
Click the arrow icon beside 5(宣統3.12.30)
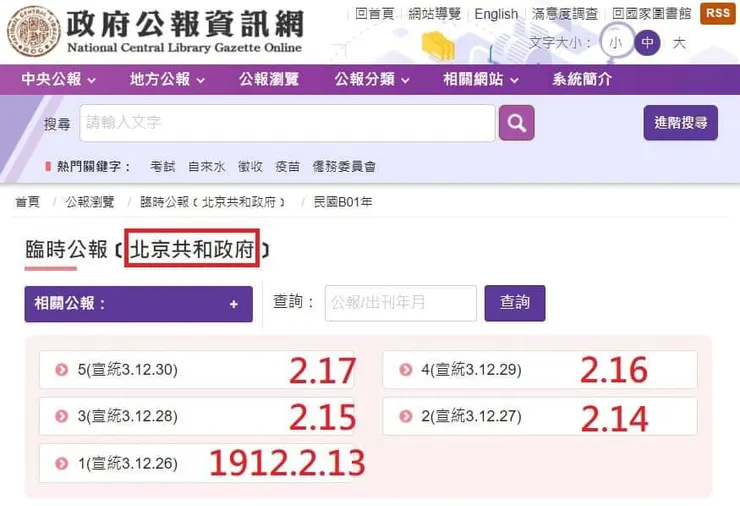pyautogui.click(x=62, y=370)
